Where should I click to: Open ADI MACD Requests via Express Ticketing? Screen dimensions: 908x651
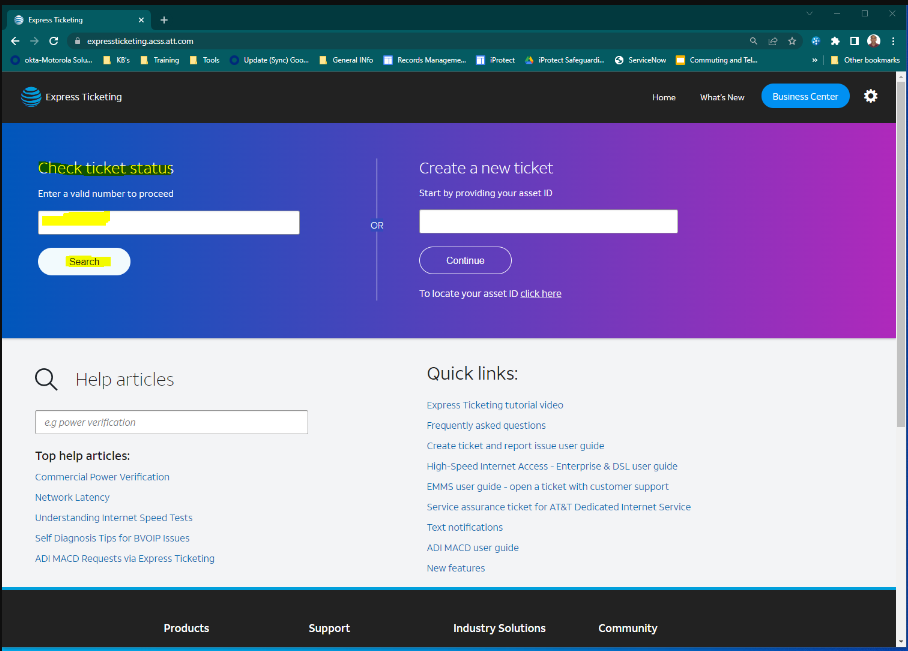tap(125, 558)
